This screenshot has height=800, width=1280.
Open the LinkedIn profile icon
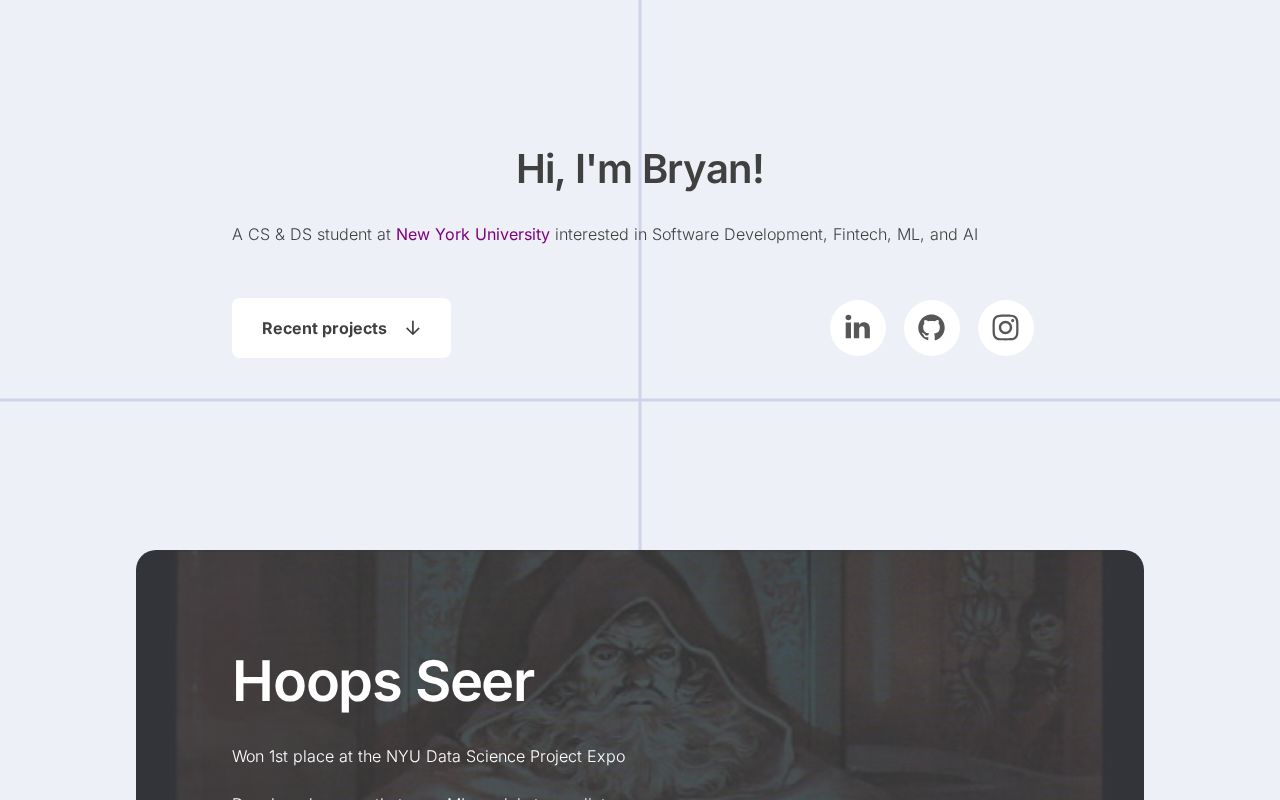click(857, 328)
